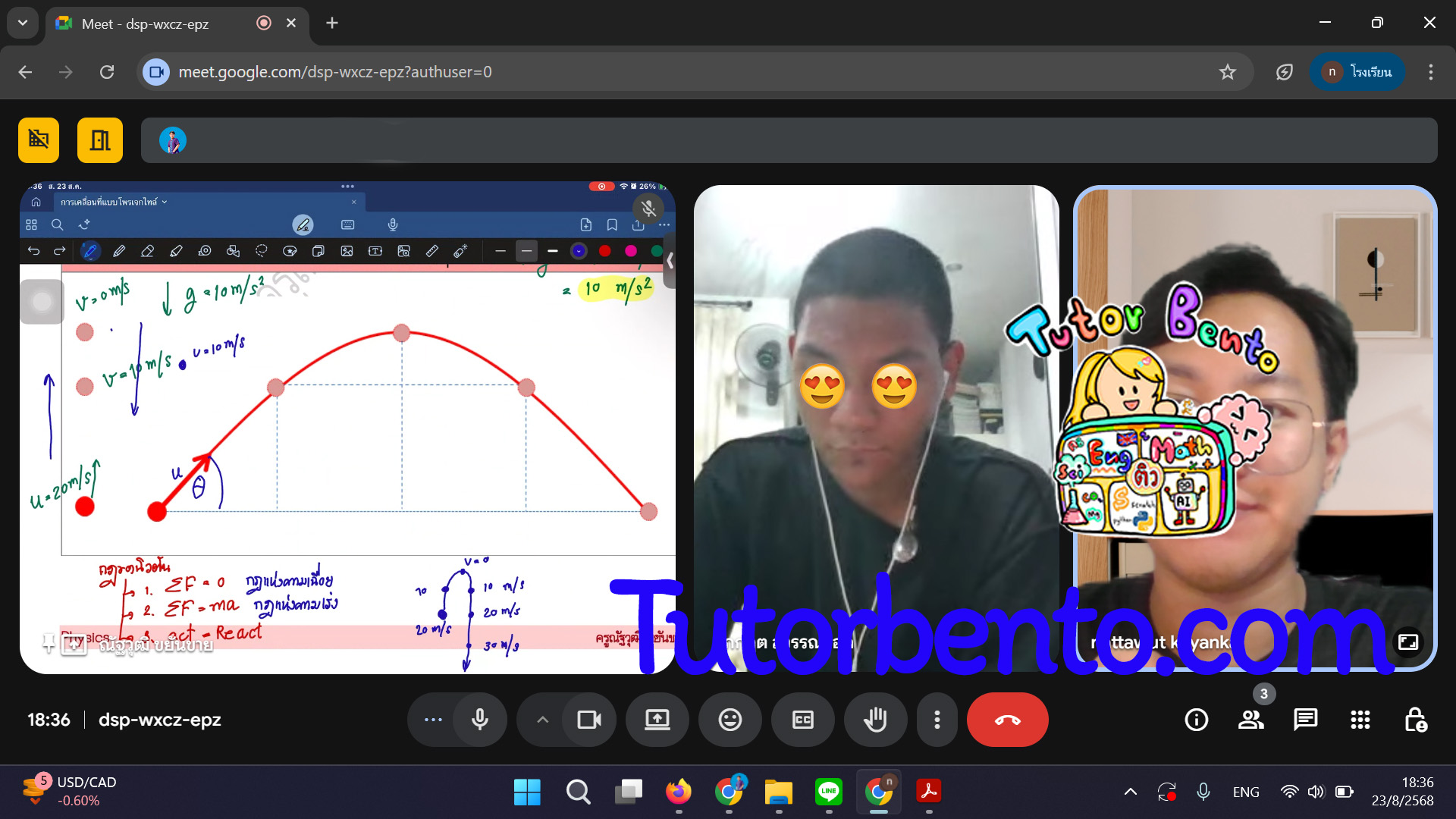Image resolution: width=1456 pixels, height=819 pixels.
Task: Open Firefox from the taskbar
Action: tap(679, 792)
